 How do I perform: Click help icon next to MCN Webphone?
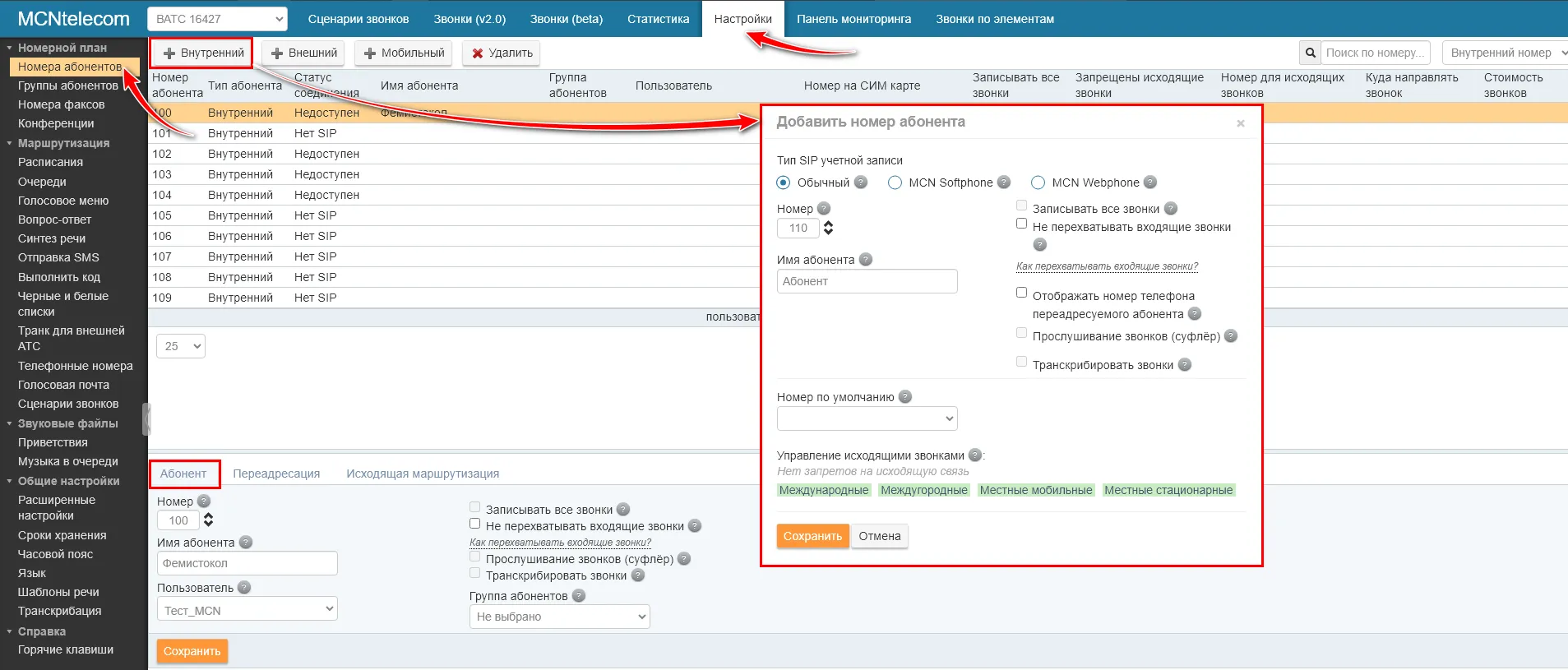[1150, 183]
